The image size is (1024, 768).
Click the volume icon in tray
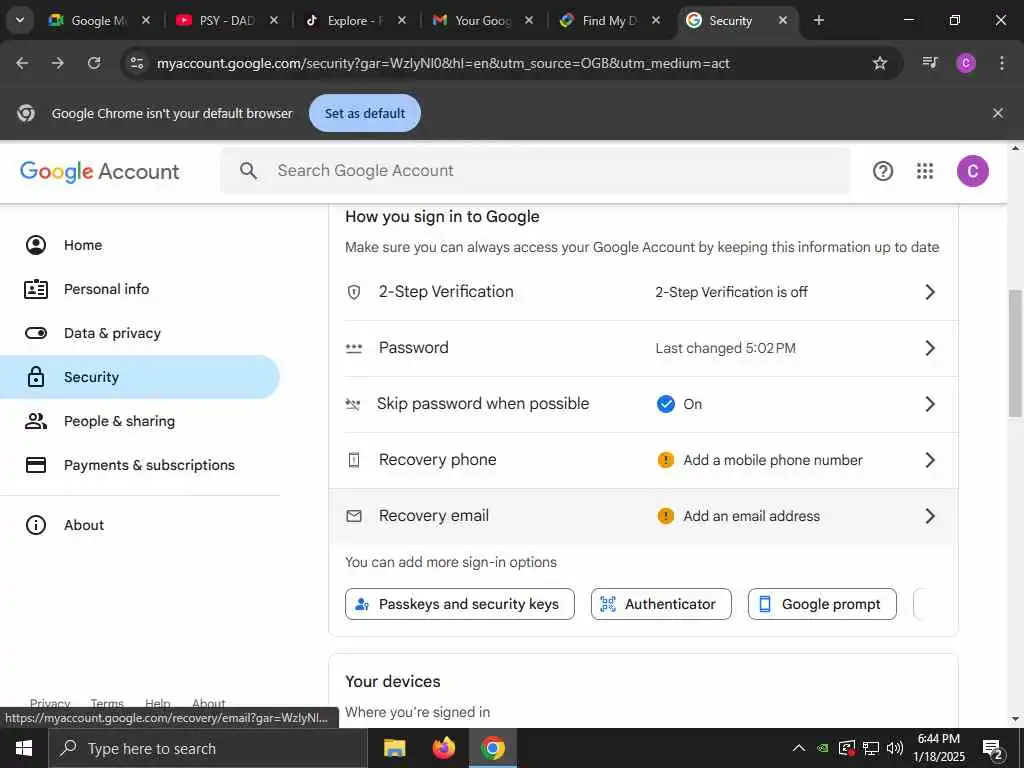point(895,748)
